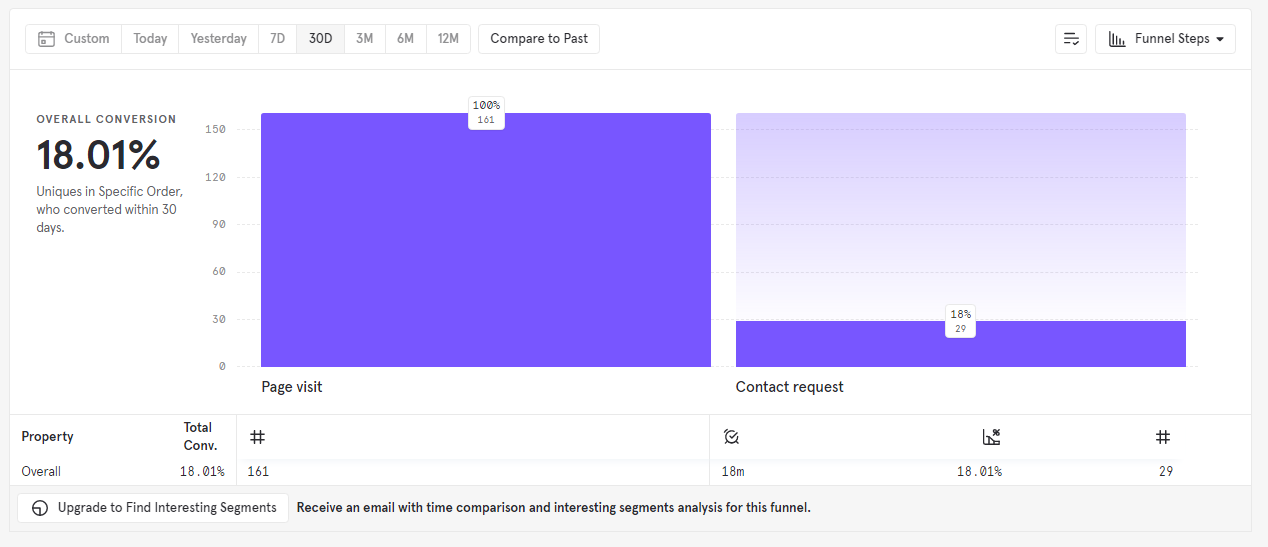Switch to the 3M date range
1268x547 pixels.
[x=364, y=39]
